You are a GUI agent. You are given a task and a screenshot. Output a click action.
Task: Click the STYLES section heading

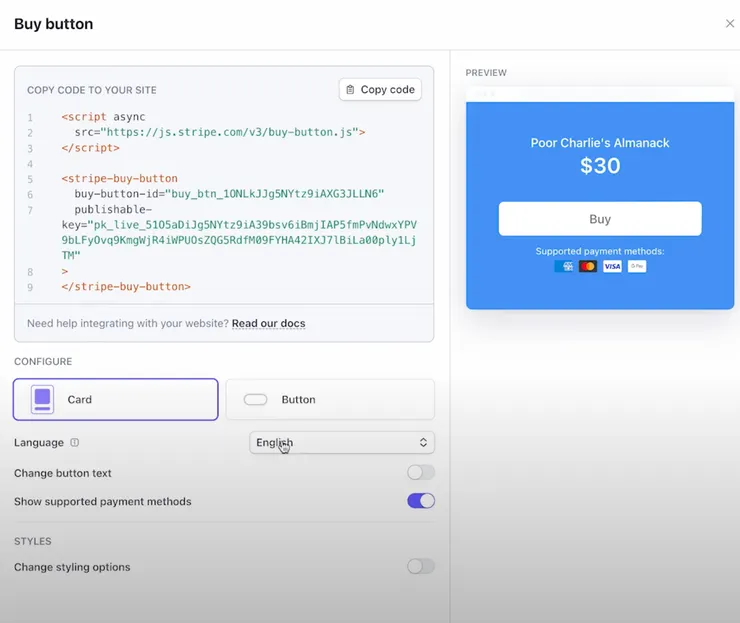pos(33,541)
